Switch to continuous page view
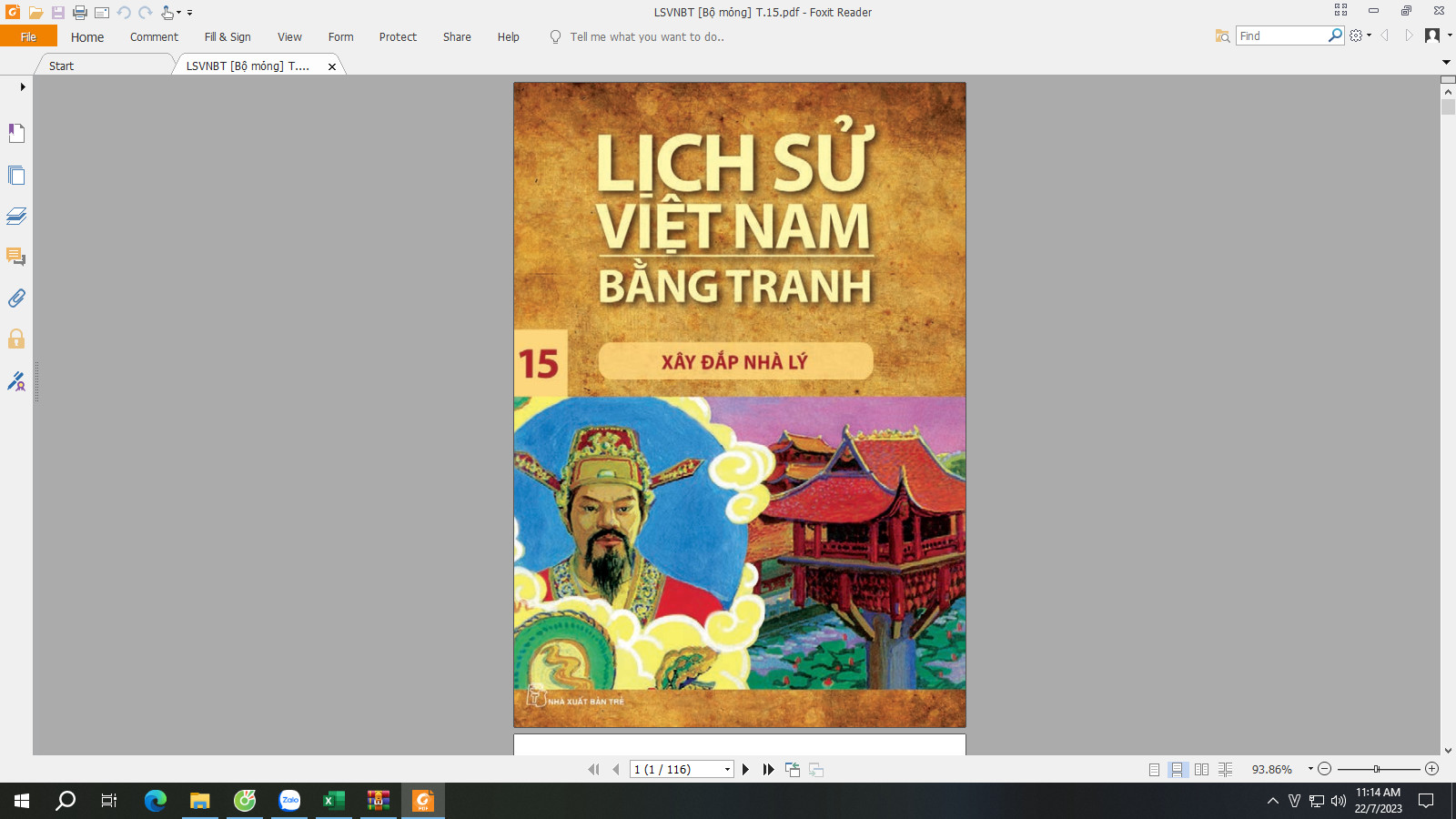The width and height of the screenshot is (1456, 819). [x=1178, y=769]
